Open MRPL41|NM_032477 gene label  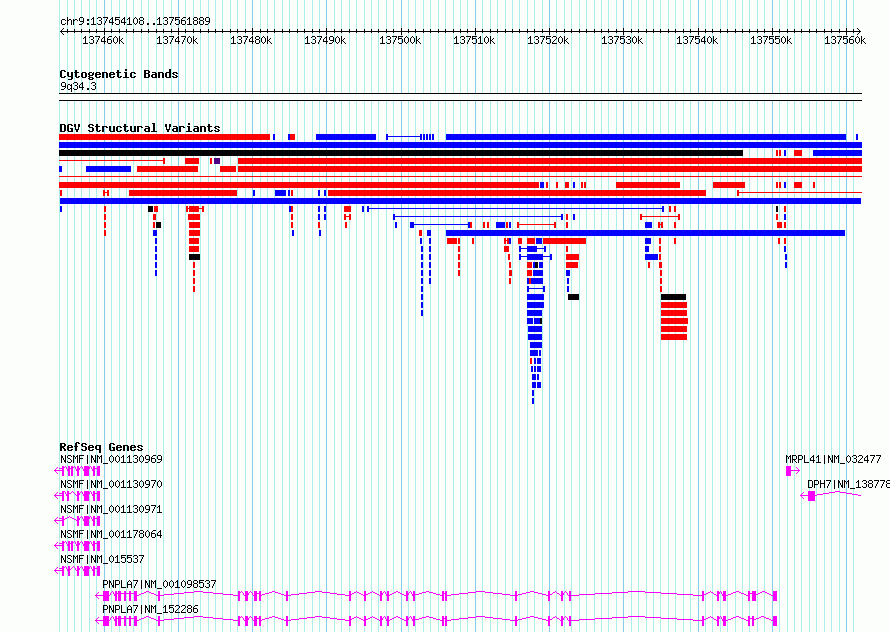[833, 459]
